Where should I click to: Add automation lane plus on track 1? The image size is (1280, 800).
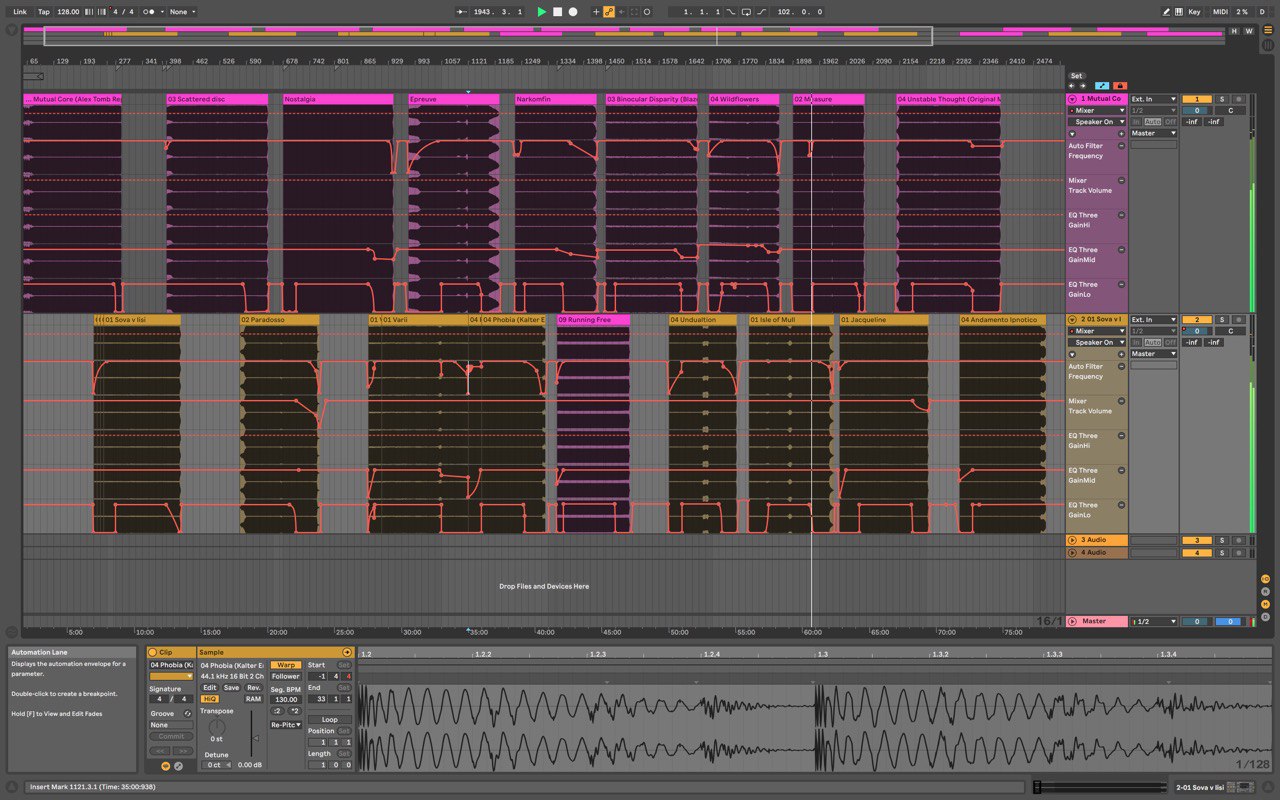point(1121,134)
